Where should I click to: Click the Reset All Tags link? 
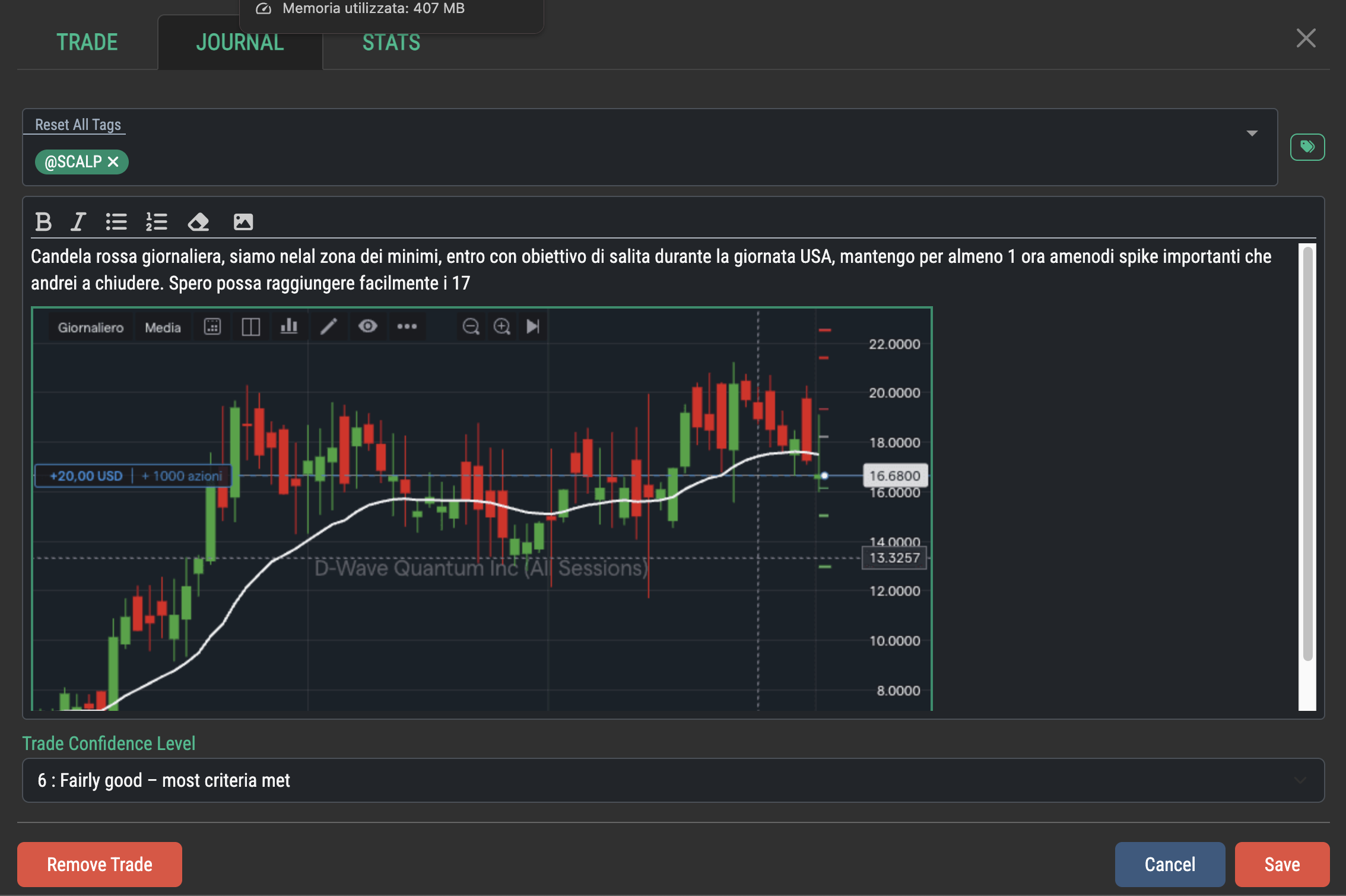[78, 125]
